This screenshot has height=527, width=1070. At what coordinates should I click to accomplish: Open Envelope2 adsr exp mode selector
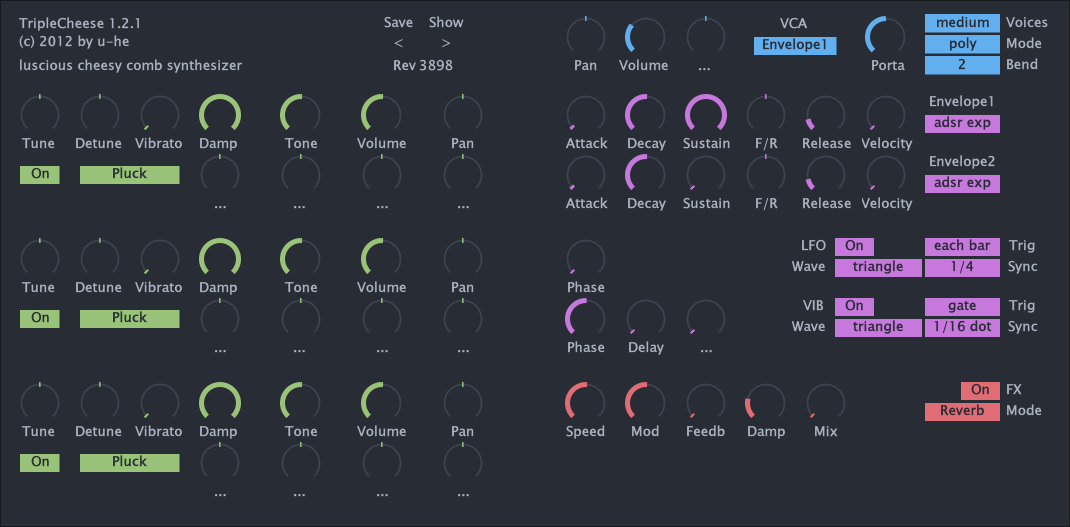point(962,184)
